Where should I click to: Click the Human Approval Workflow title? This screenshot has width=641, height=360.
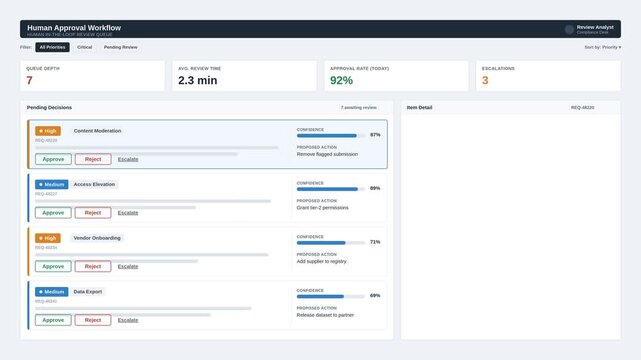74,28
